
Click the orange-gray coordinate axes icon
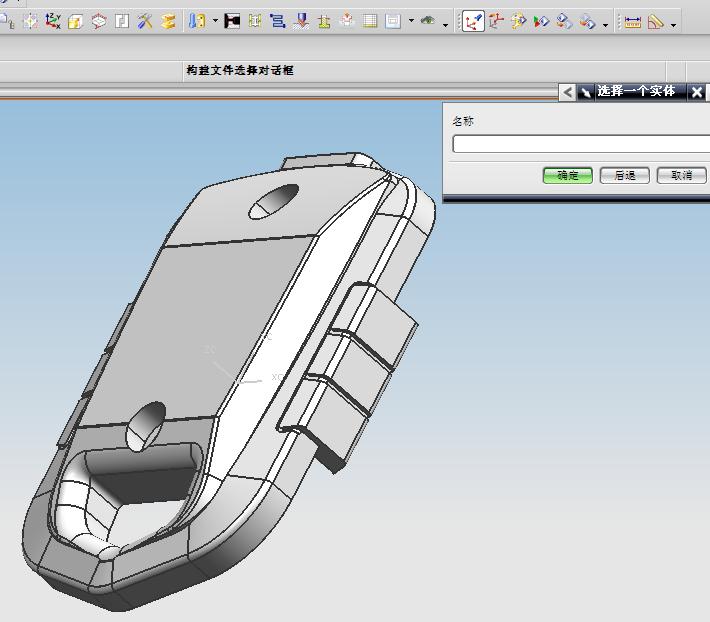click(x=496, y=21)
